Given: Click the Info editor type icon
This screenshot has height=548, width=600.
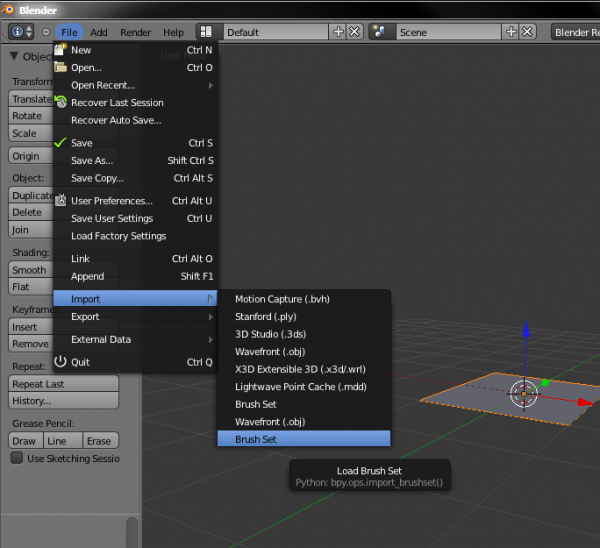Looking at the screenshot, I should 21,32.
